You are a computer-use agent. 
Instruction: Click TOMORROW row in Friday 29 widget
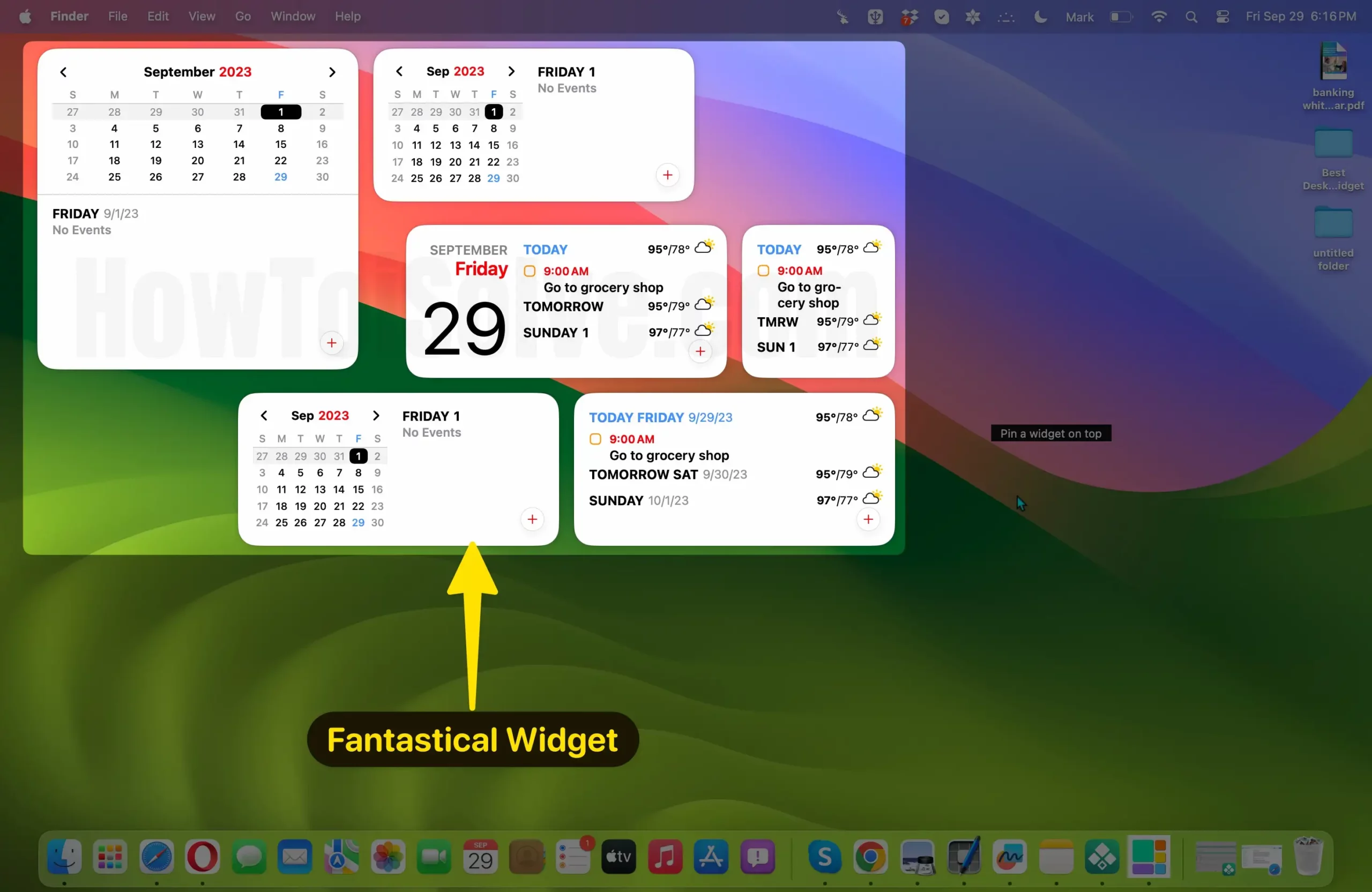[x=618, y=306]
